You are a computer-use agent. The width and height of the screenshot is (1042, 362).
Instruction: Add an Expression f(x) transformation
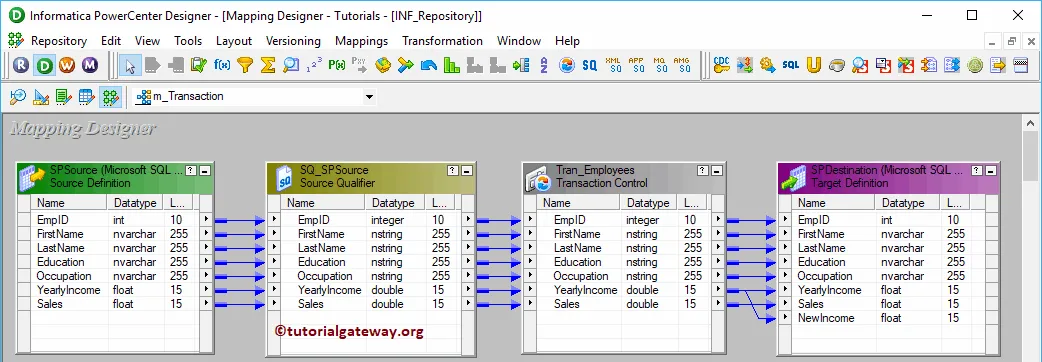222,65
